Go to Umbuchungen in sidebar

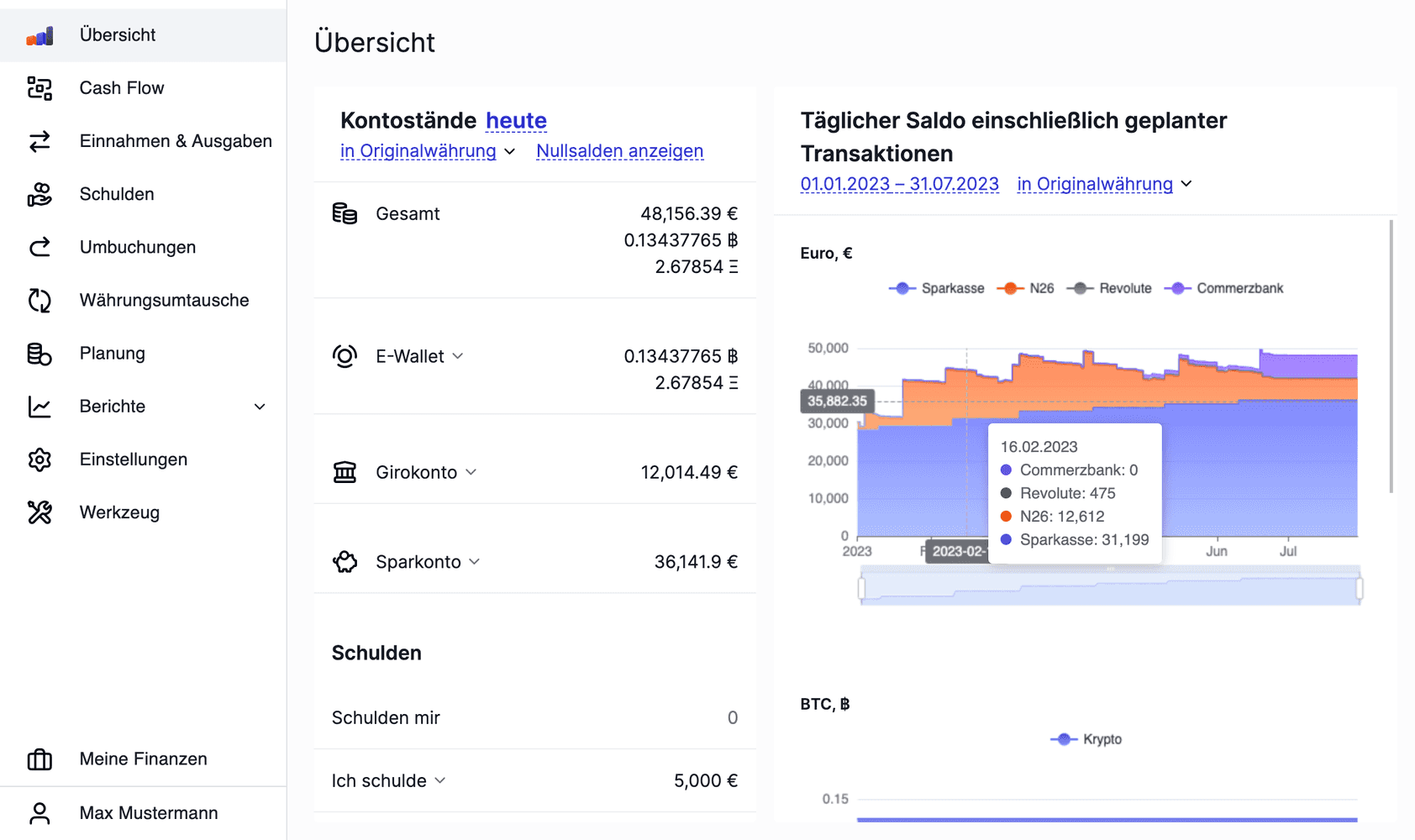coord(137,247)
